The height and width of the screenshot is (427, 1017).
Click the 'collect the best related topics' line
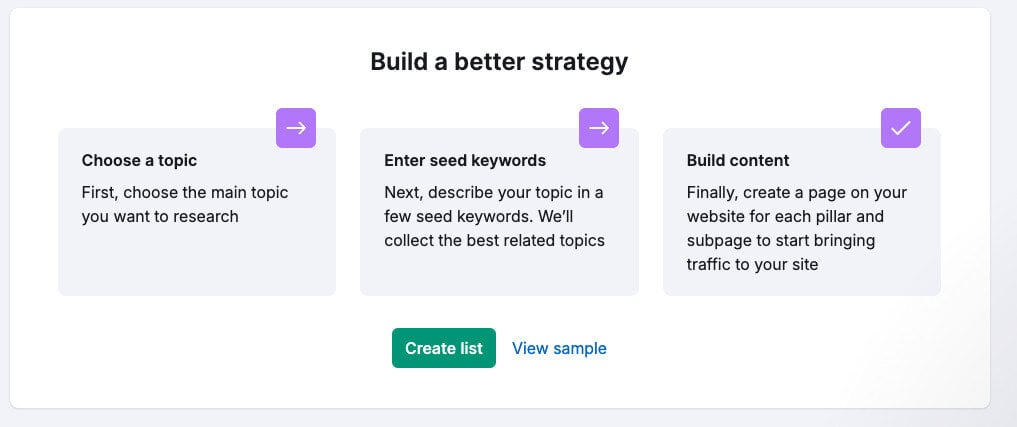(x=494, y=241)
